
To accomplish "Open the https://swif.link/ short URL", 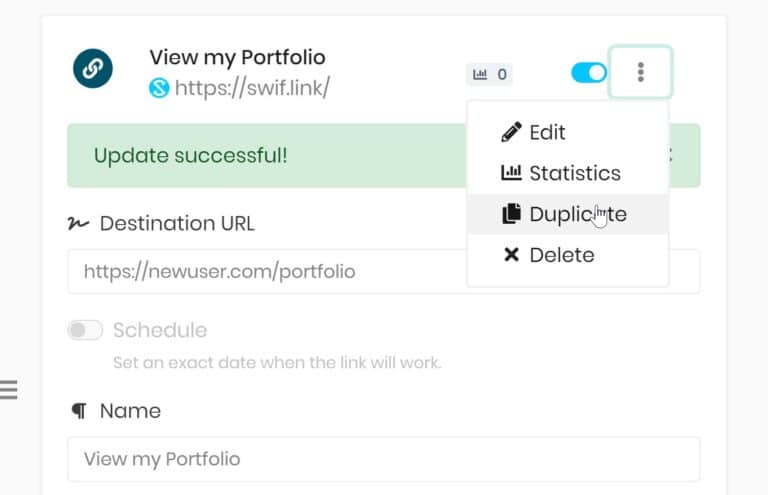I will pos(252,88).
